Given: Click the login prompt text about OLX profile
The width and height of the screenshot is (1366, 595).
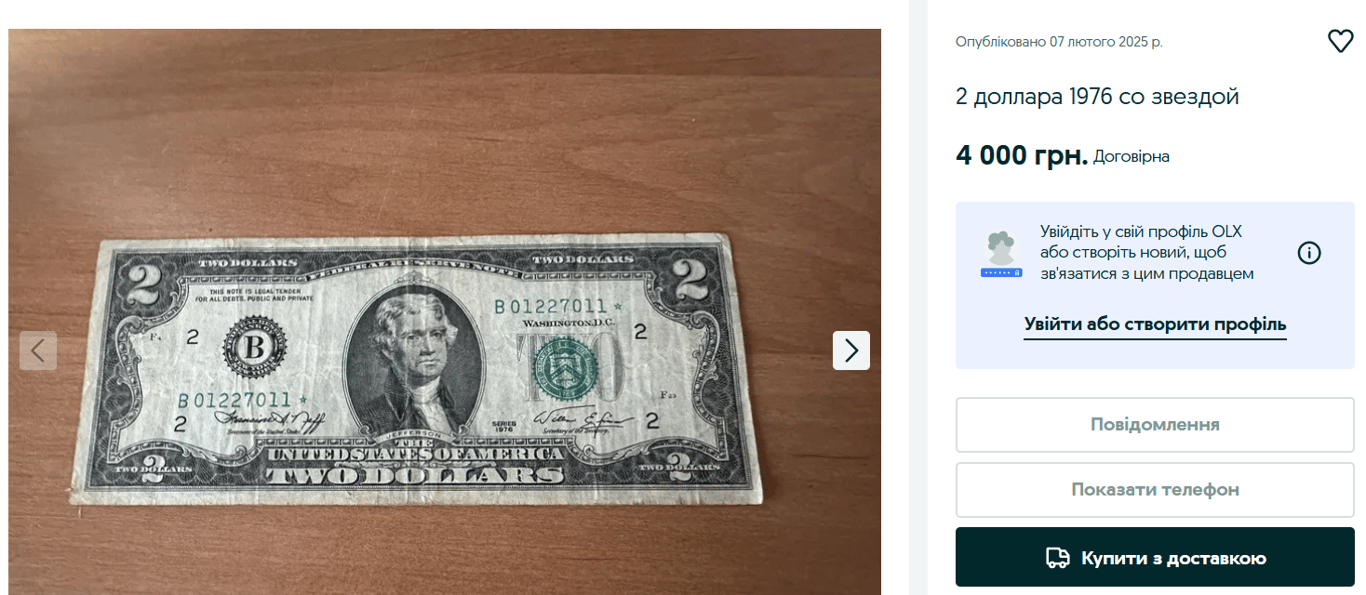Looking at the screenshot, I should (1146, 253).
